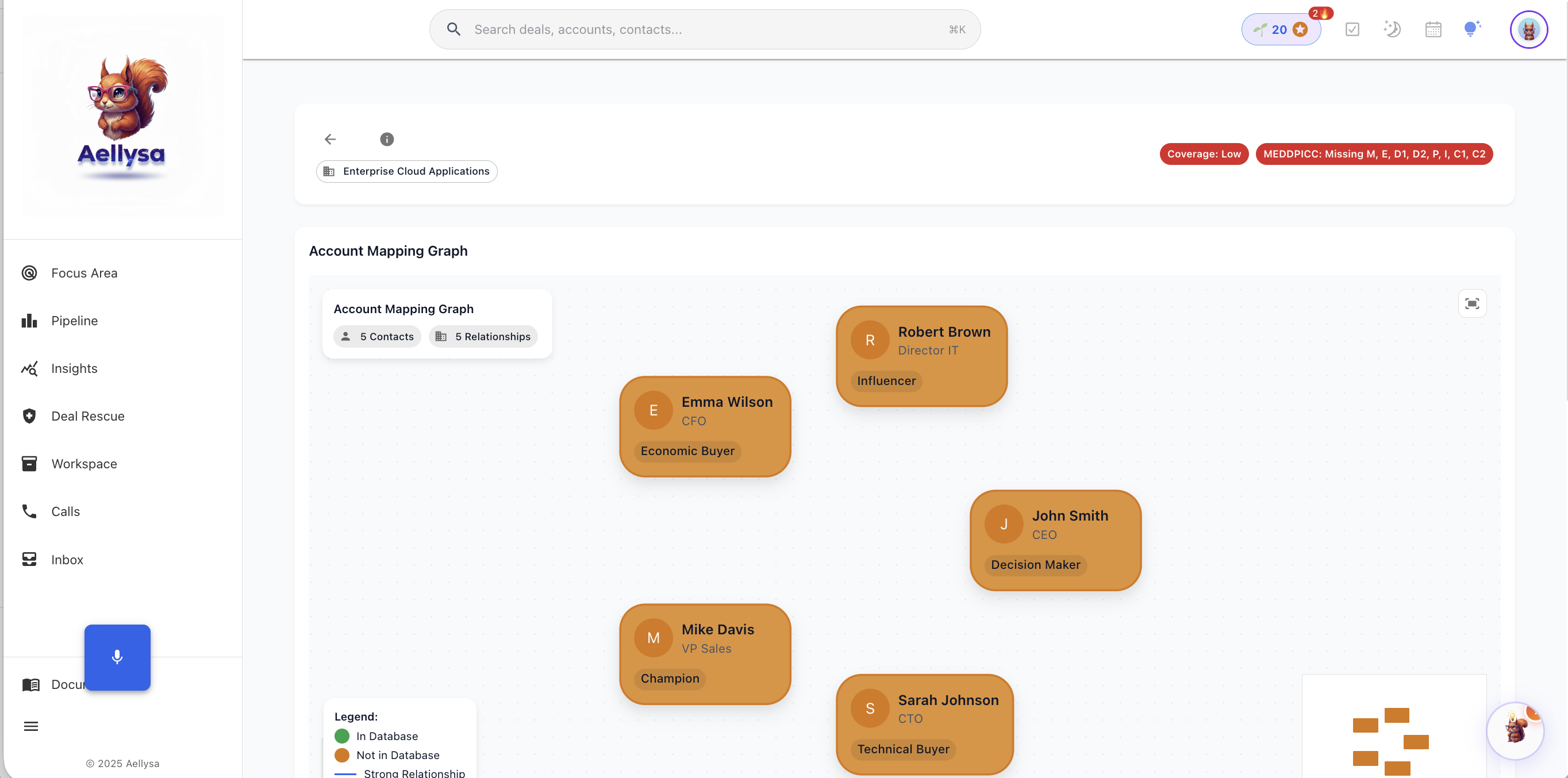Open the Workspace panel icon
Image resolution: width=1568 pixels, height=778 pixels.
coord(29,464)
